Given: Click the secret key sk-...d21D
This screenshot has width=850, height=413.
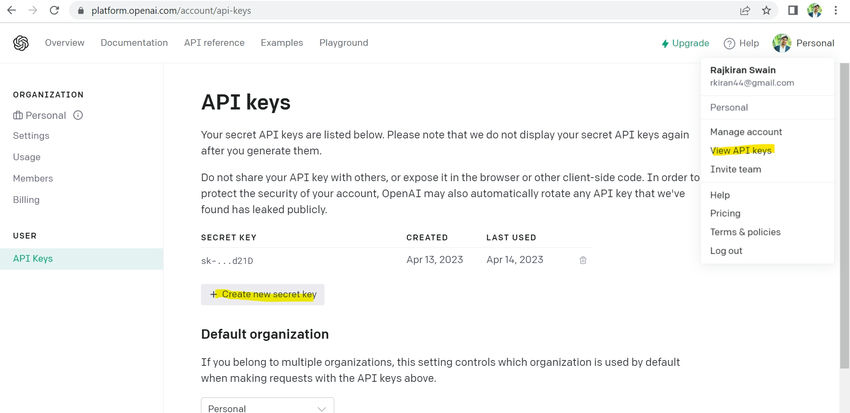Looking at the screenshot, I should tap(227, 261).
